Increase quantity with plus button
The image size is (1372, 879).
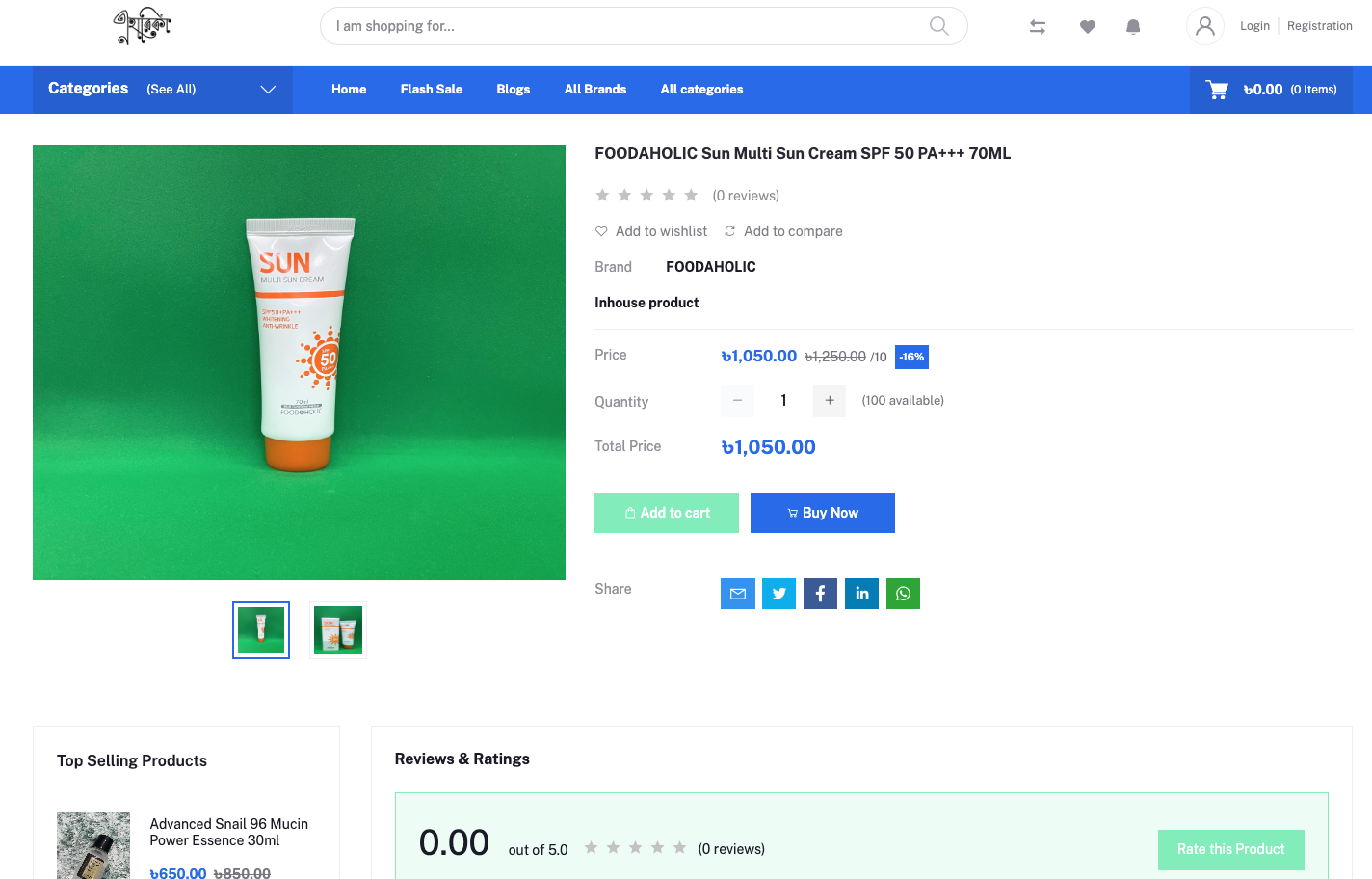tap(830, 401)
